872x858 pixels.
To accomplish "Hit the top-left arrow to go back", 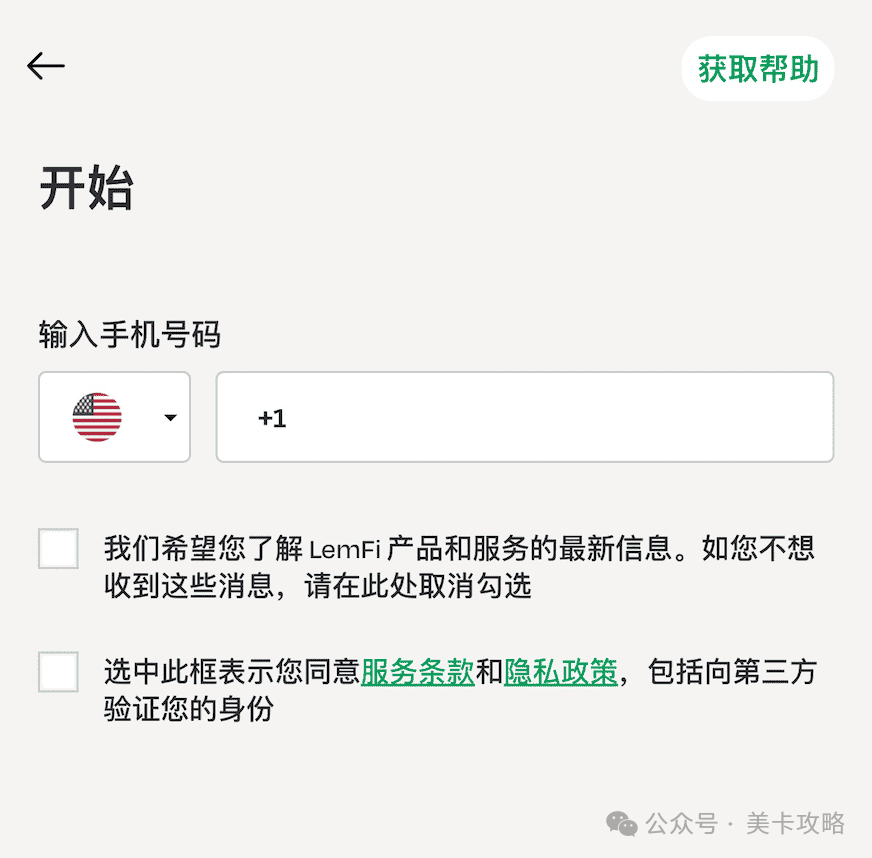I will (45, 66).
